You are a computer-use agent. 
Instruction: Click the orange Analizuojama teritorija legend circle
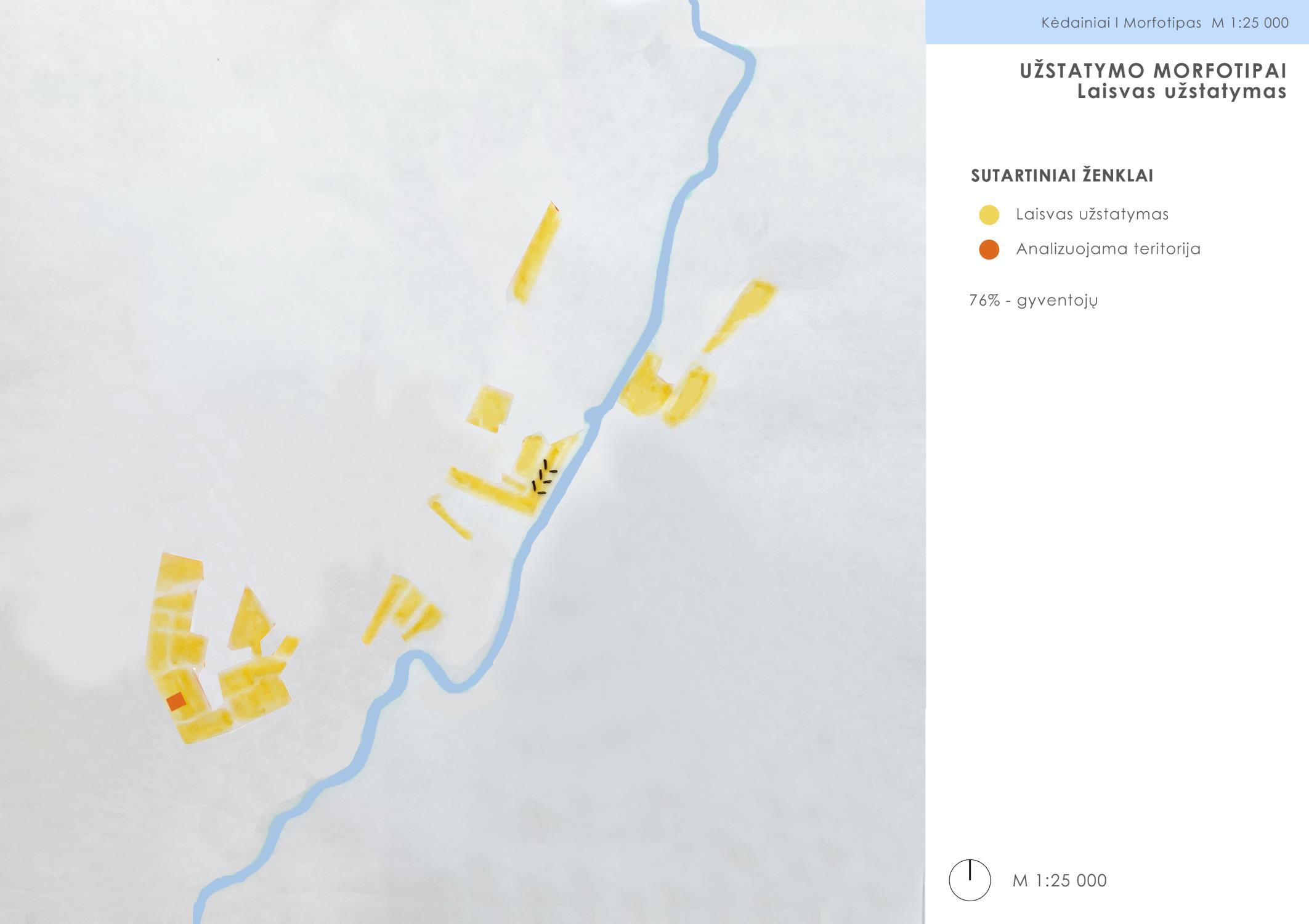tap(989, 249)
